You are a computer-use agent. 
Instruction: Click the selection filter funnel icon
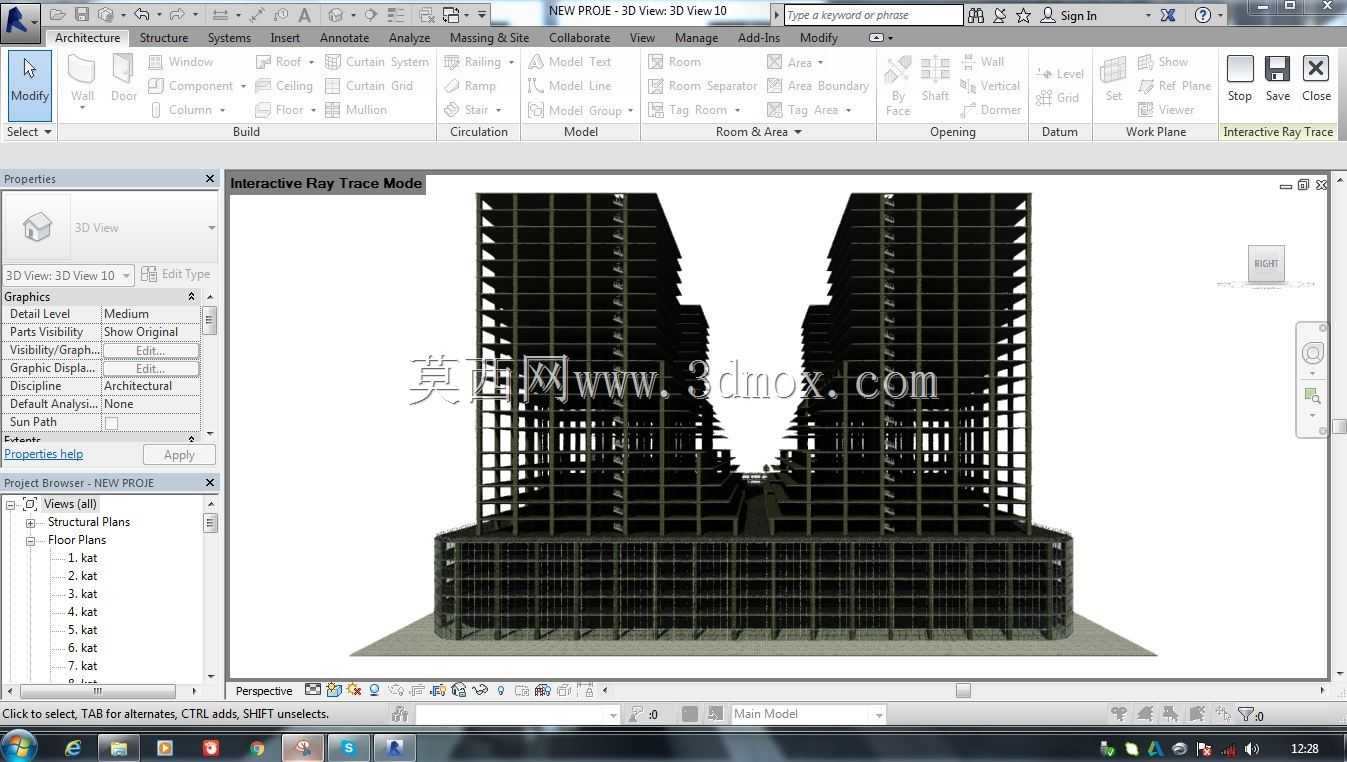coord(1246,714)
